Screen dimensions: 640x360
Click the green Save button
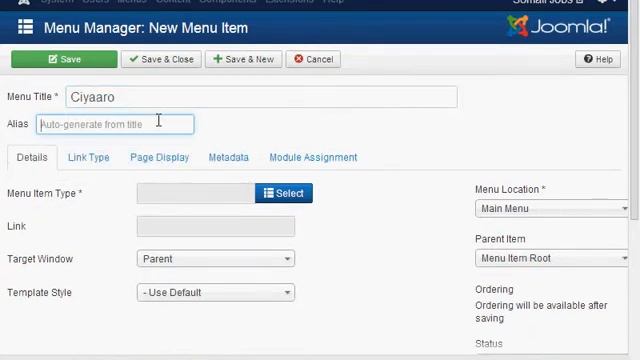pyautogui.click(x=64, y=59)
